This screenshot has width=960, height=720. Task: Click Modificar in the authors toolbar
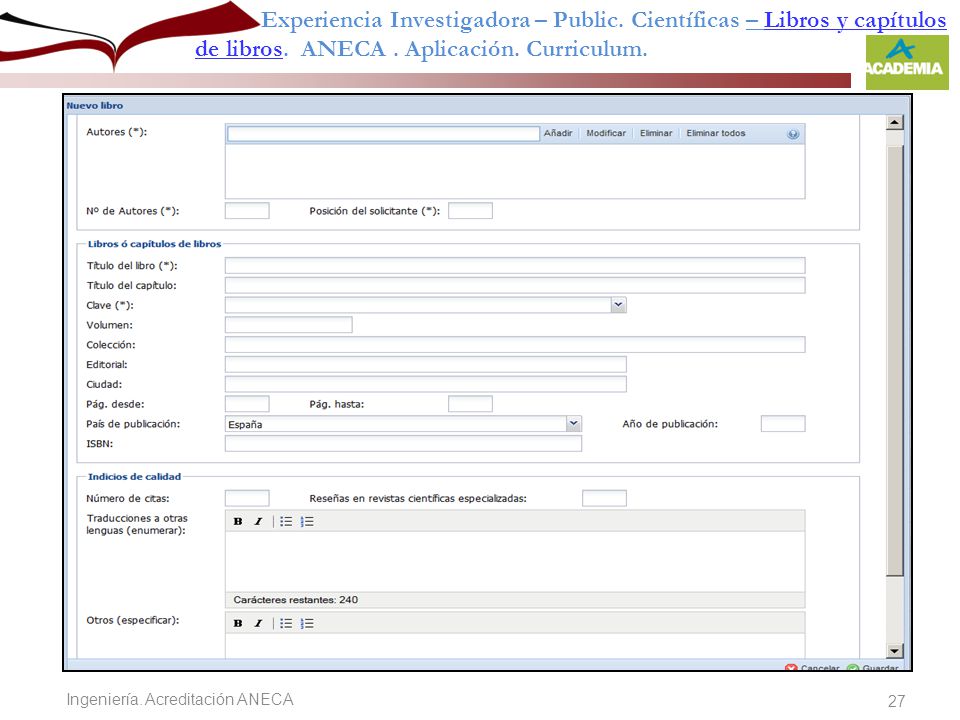[x=606, y=133]
